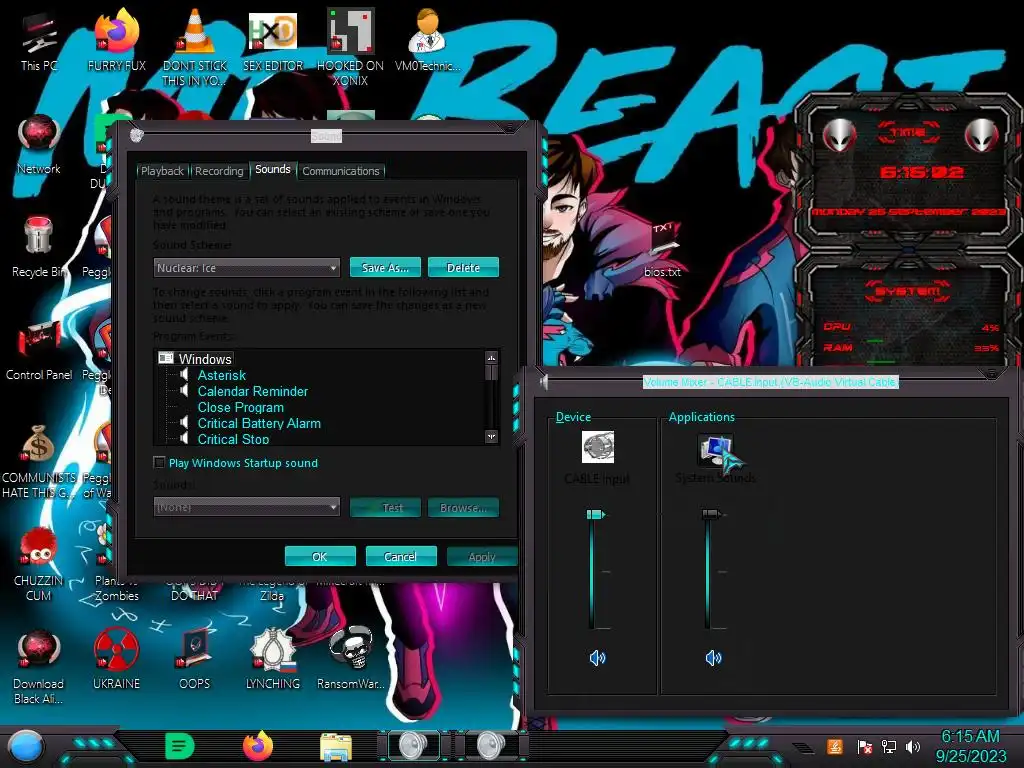
Task: Click the CABLE Input device icon
Action: tap(598, 447)
